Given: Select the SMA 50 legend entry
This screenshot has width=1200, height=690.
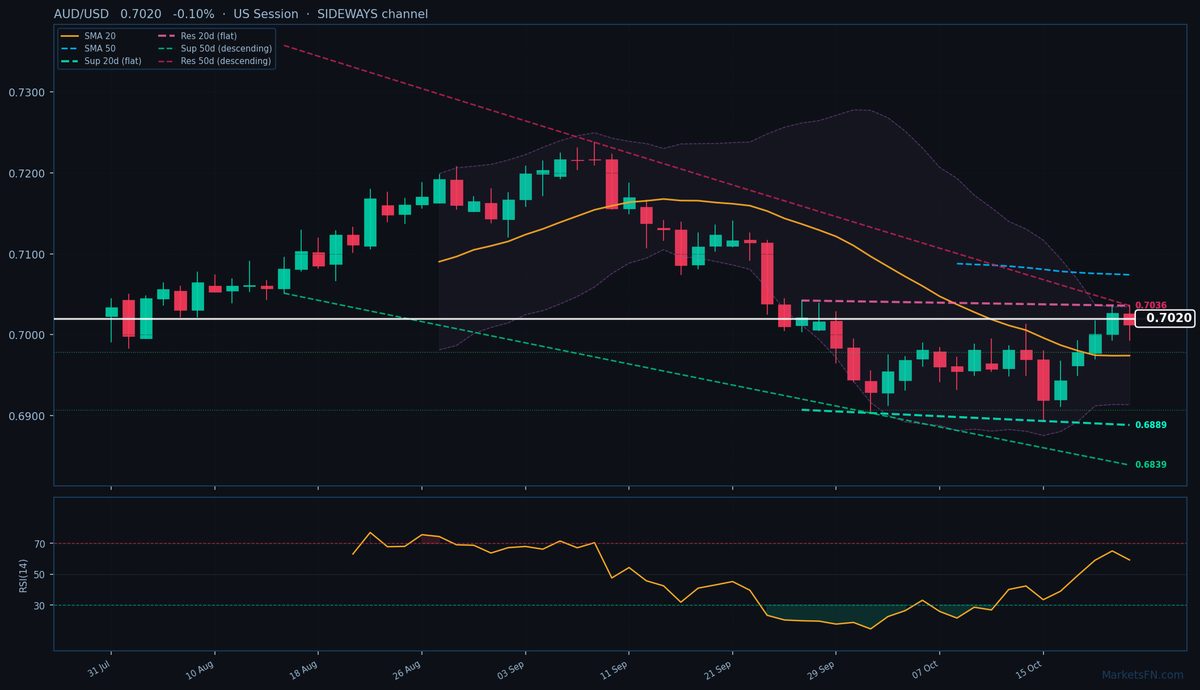Looking at the screenshot, I should tap(87, 48).
